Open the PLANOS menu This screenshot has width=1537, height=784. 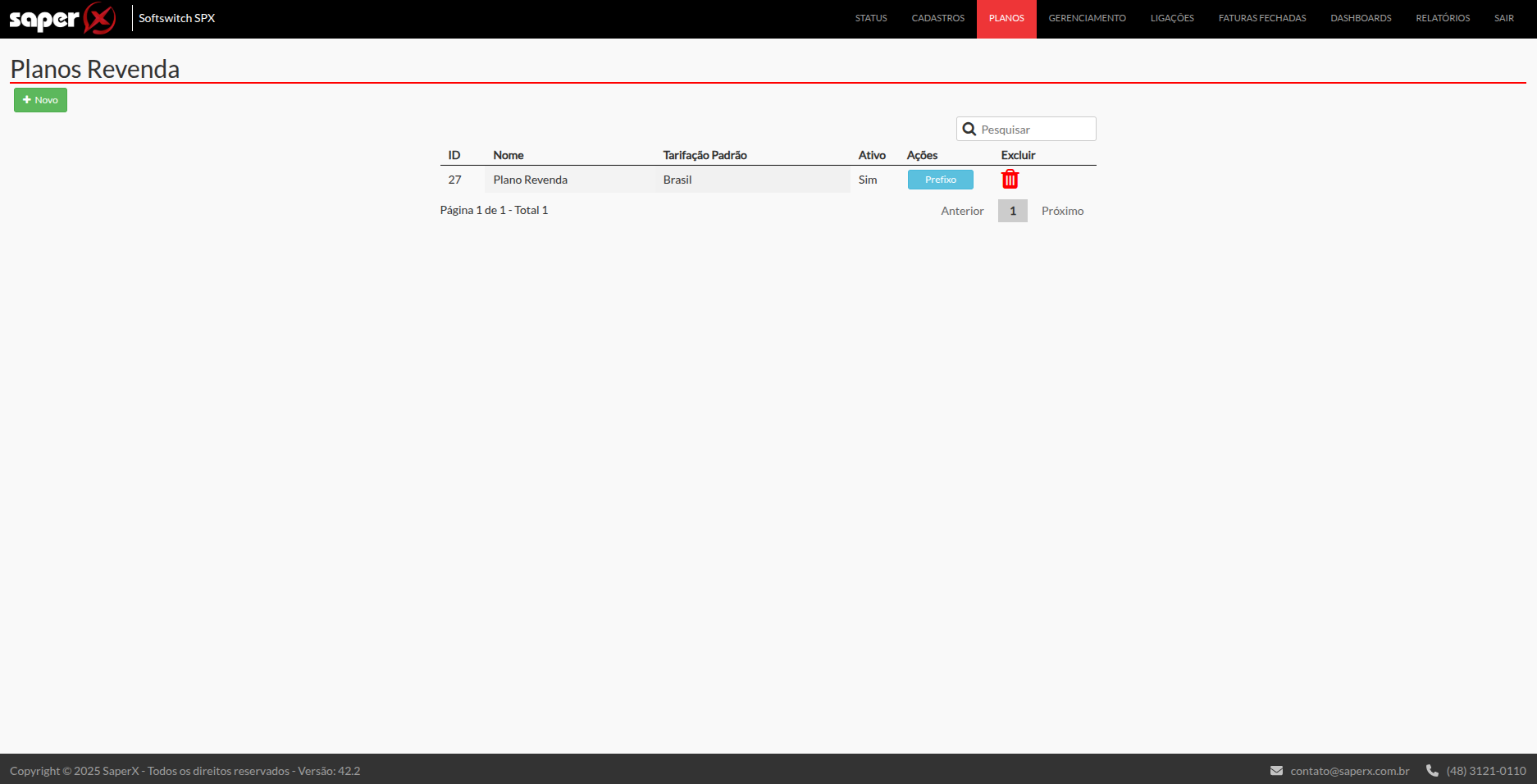[x=1006, y=18]
